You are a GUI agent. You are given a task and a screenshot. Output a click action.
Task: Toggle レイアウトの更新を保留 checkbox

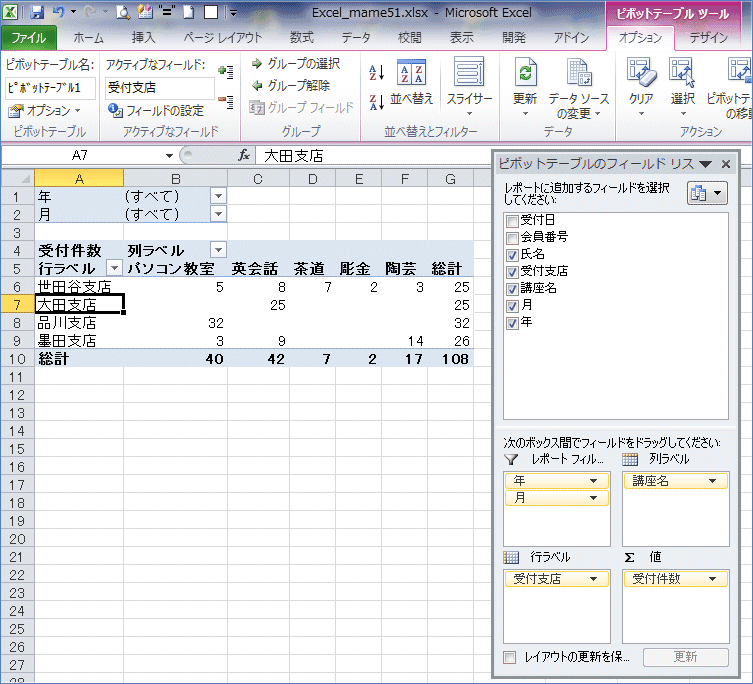(511, 657)
